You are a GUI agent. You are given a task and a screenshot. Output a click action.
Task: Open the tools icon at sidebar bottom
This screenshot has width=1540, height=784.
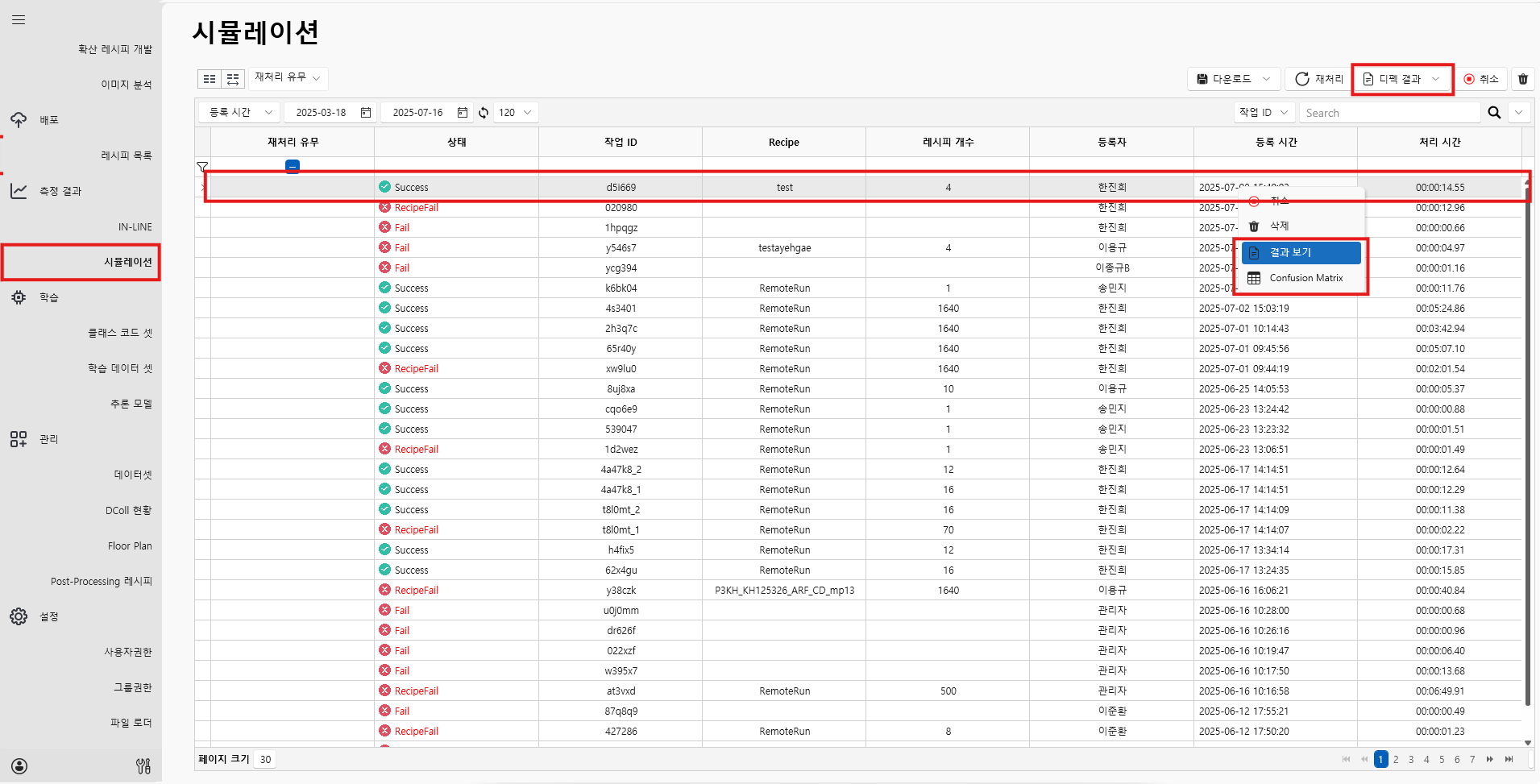pos(143,766)
